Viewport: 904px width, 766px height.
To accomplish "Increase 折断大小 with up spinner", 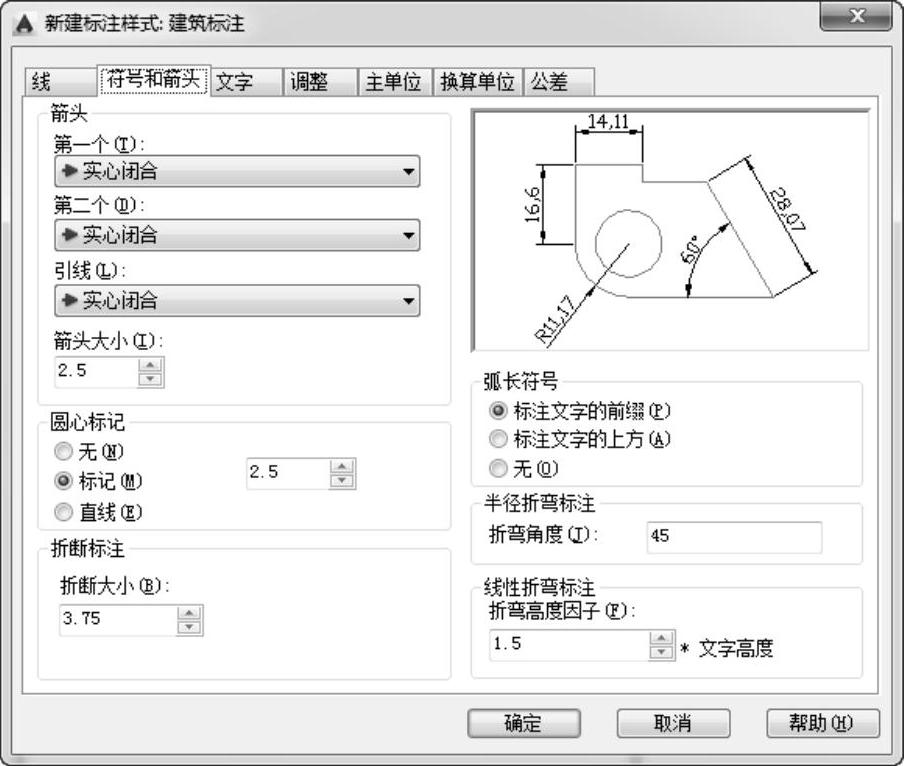I will tap(190, 613).
